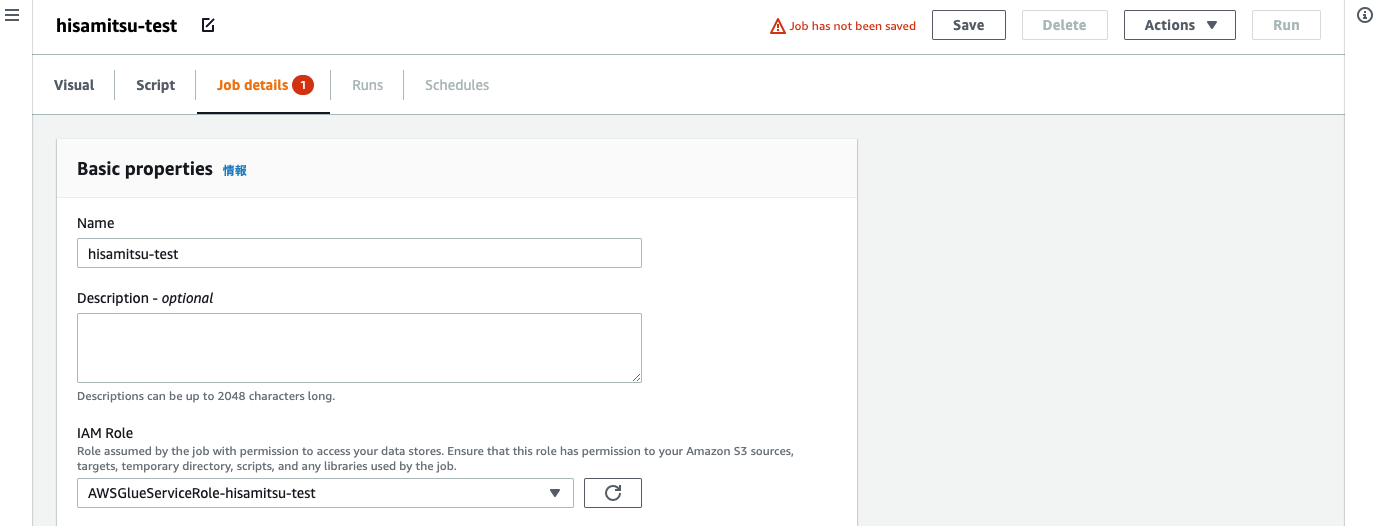Open the Basic properties 情報 link

pyautogui.click(x=234, y=171)
